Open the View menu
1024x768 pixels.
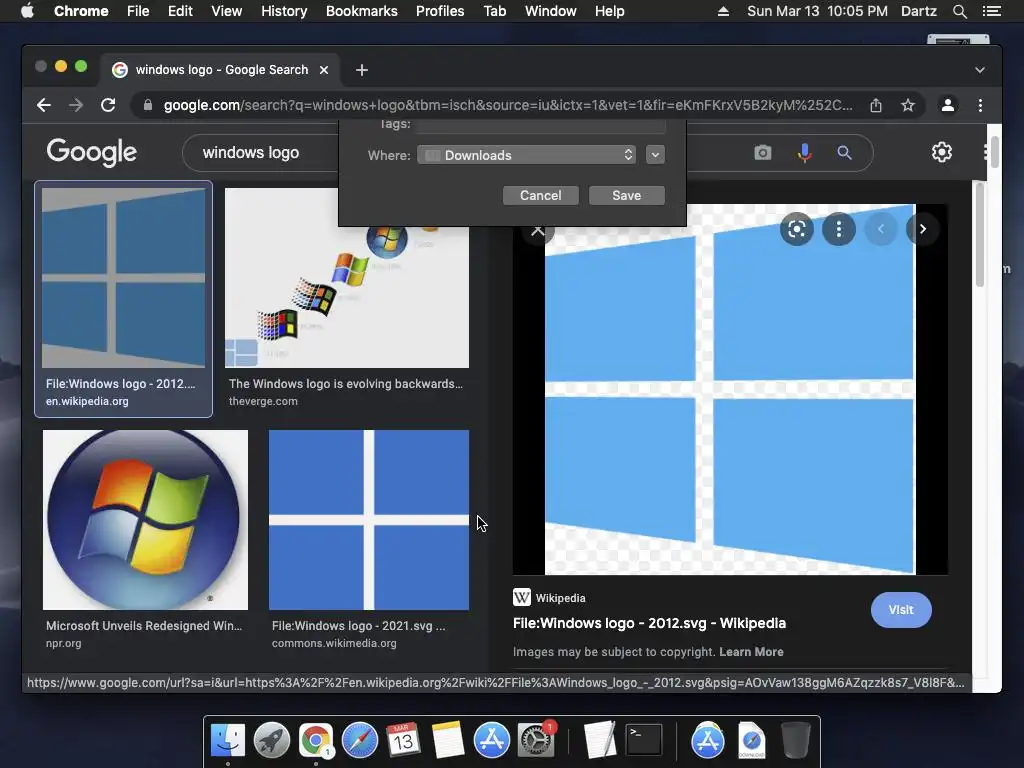227,11
